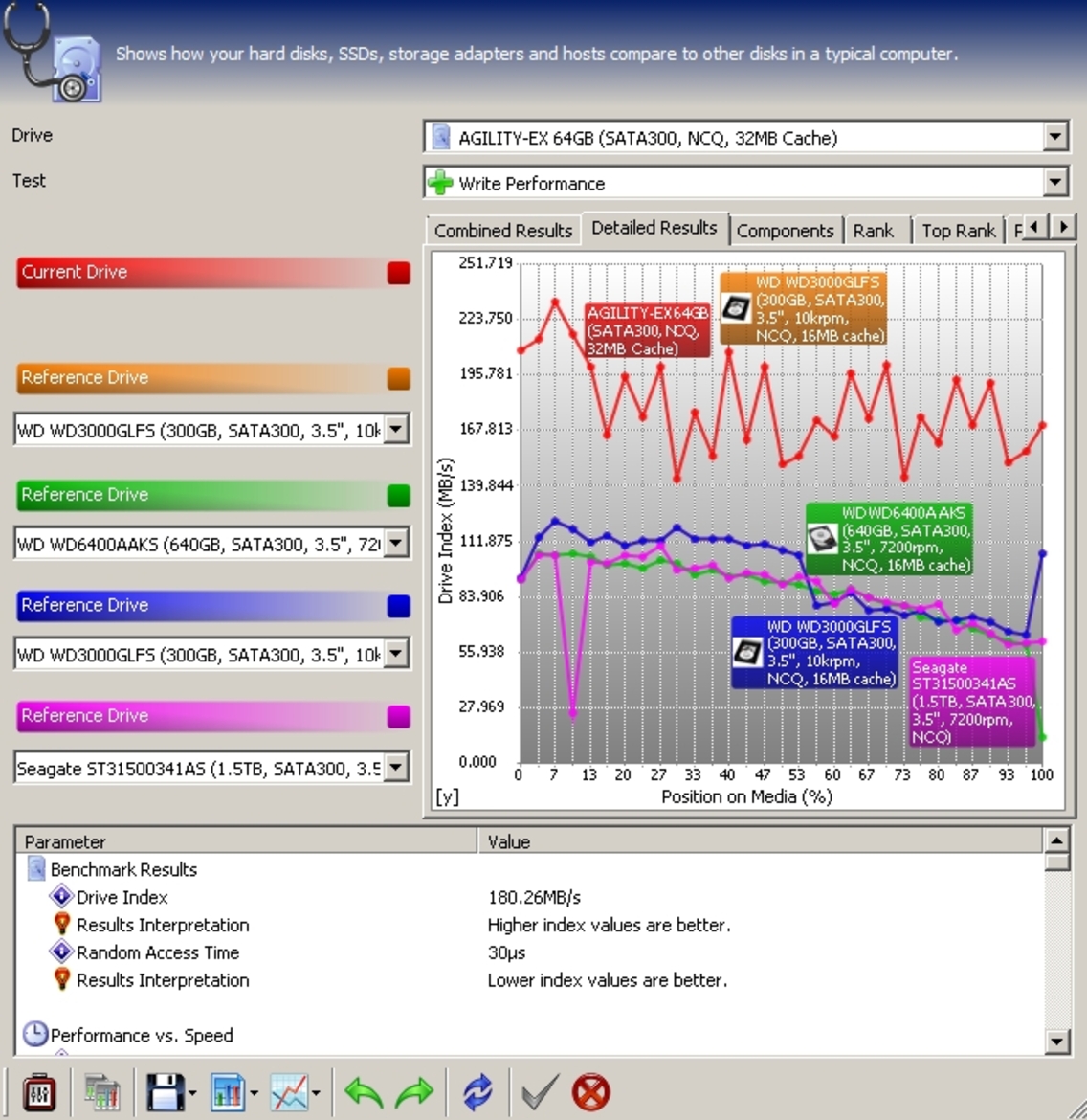The height and width of the screenshot is (1120, 1087).
Task: Click the results list scrollbar up arrow
Action: pyautogui.click(x=1056, y=840)
